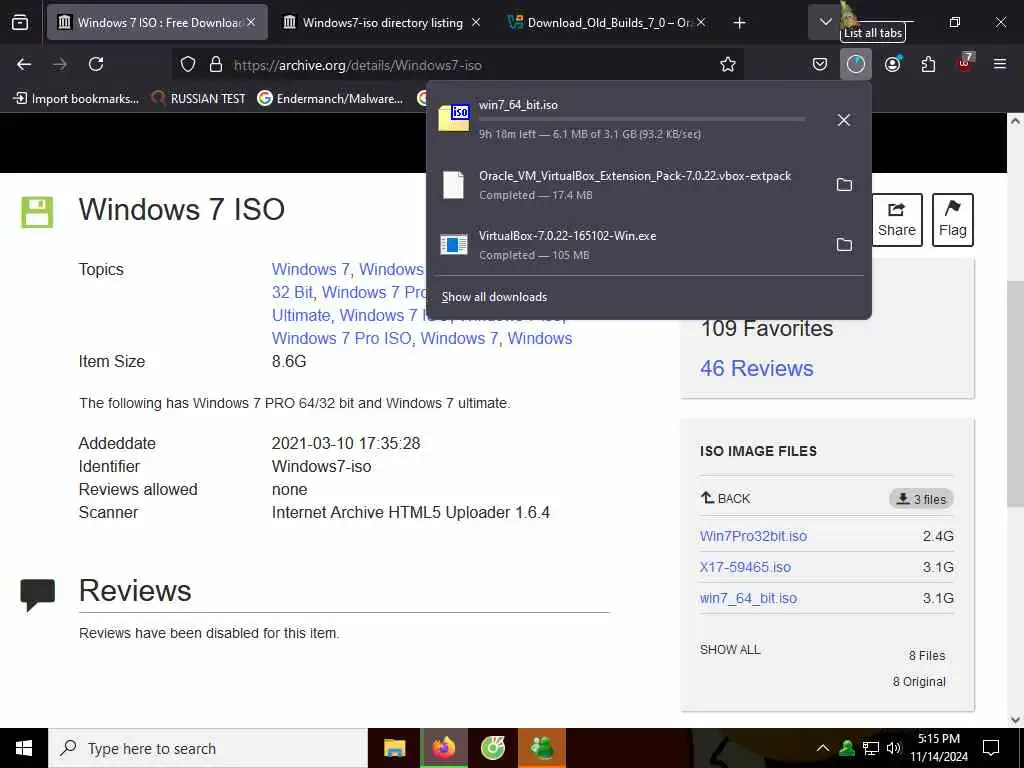Image resolution: width=1024 pixels, height=768 pixels.
Task: Open the Firefox hamburger menu
Action: click(1000, 64)
